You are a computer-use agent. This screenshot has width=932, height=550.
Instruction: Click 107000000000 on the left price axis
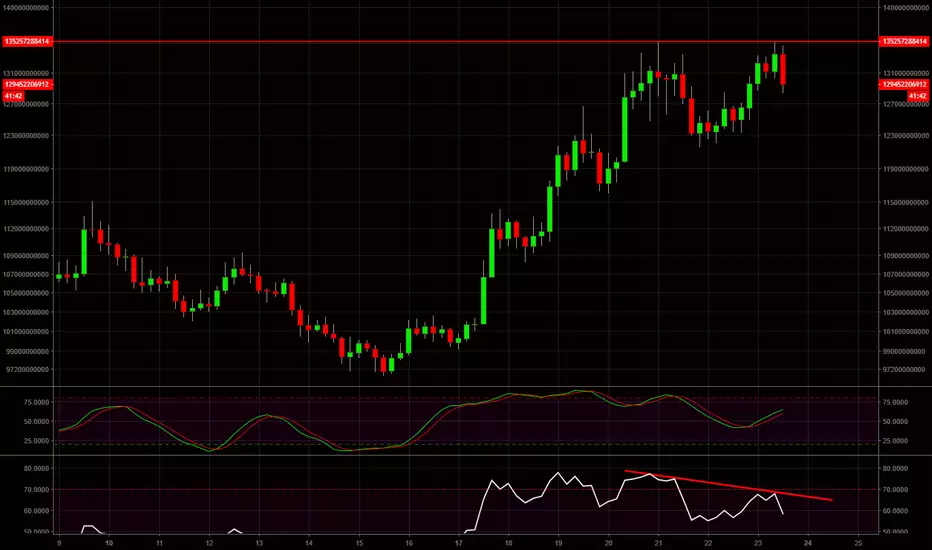click(x=26, y=275)
